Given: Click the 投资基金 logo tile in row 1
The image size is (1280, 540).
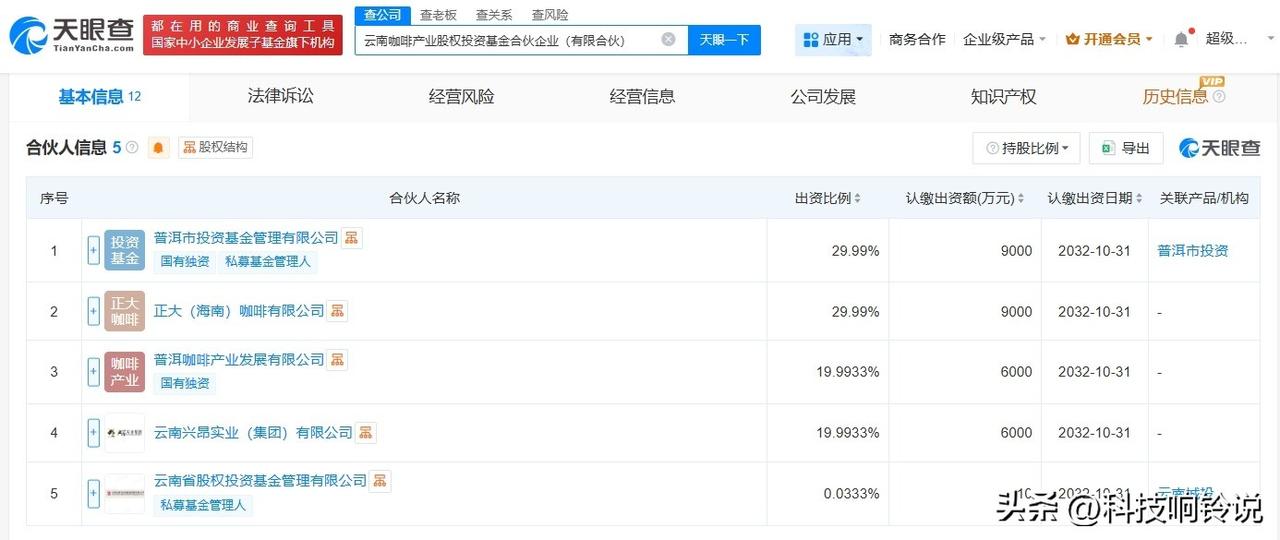Looking at the screenshot, I should [x=124, y=250].
